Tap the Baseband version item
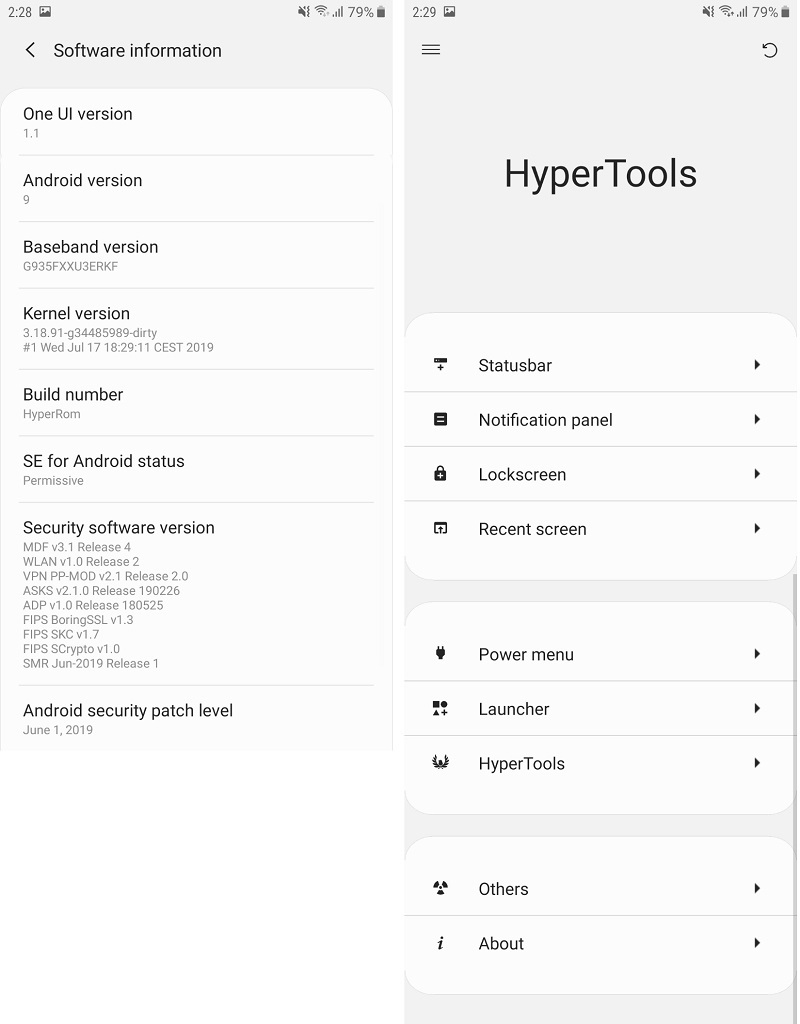The width and height of the screenshot is (800, 1024). pos(196,255)
